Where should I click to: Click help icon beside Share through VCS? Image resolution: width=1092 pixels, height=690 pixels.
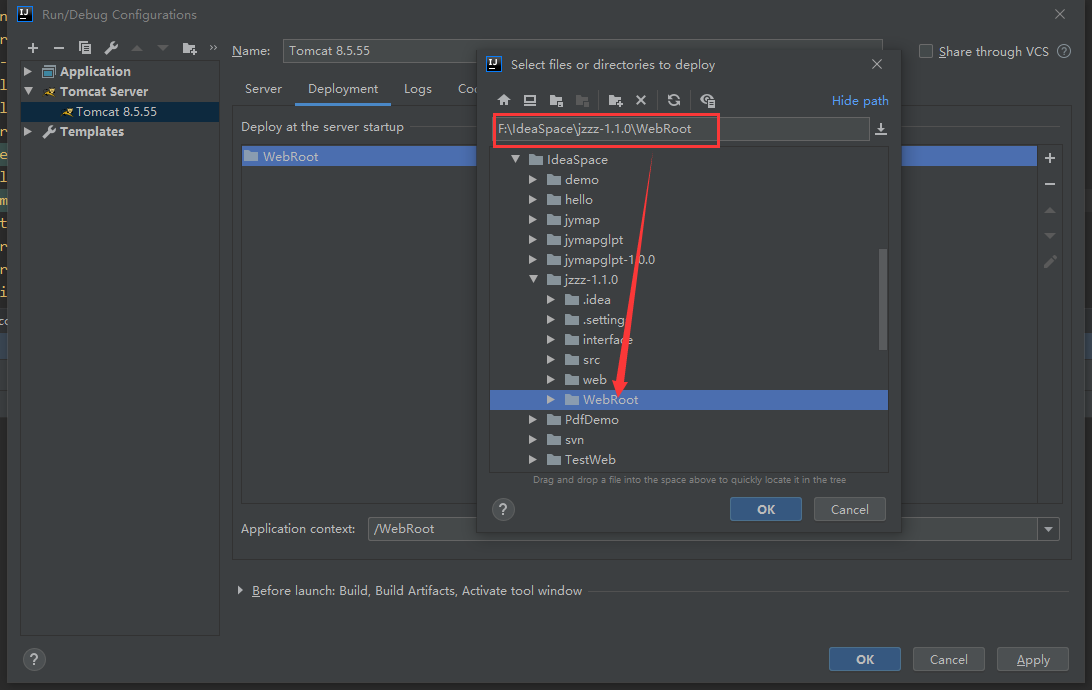1063,51
